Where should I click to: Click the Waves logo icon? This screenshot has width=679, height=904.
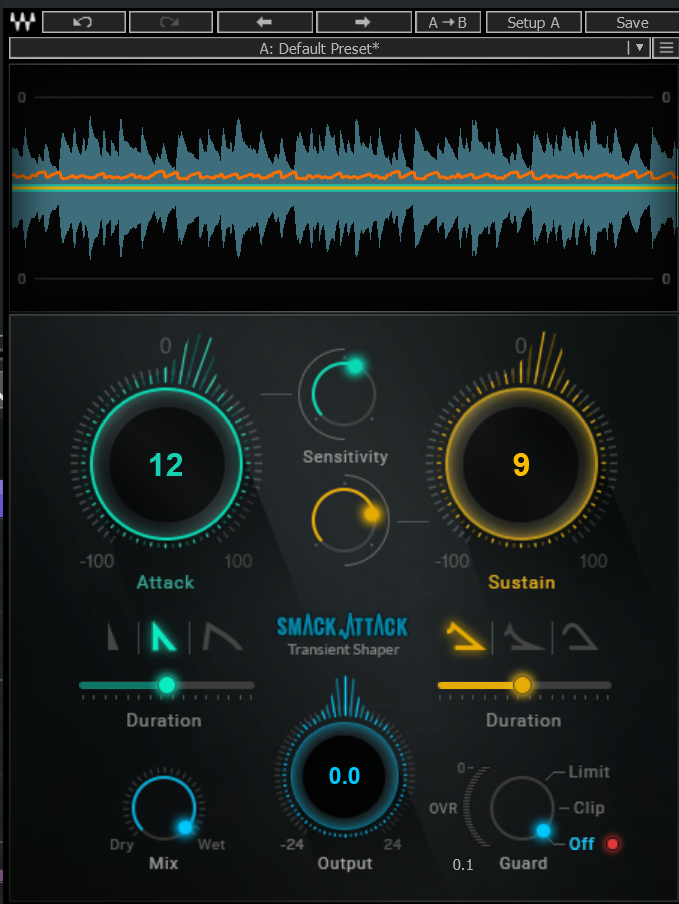23,22
